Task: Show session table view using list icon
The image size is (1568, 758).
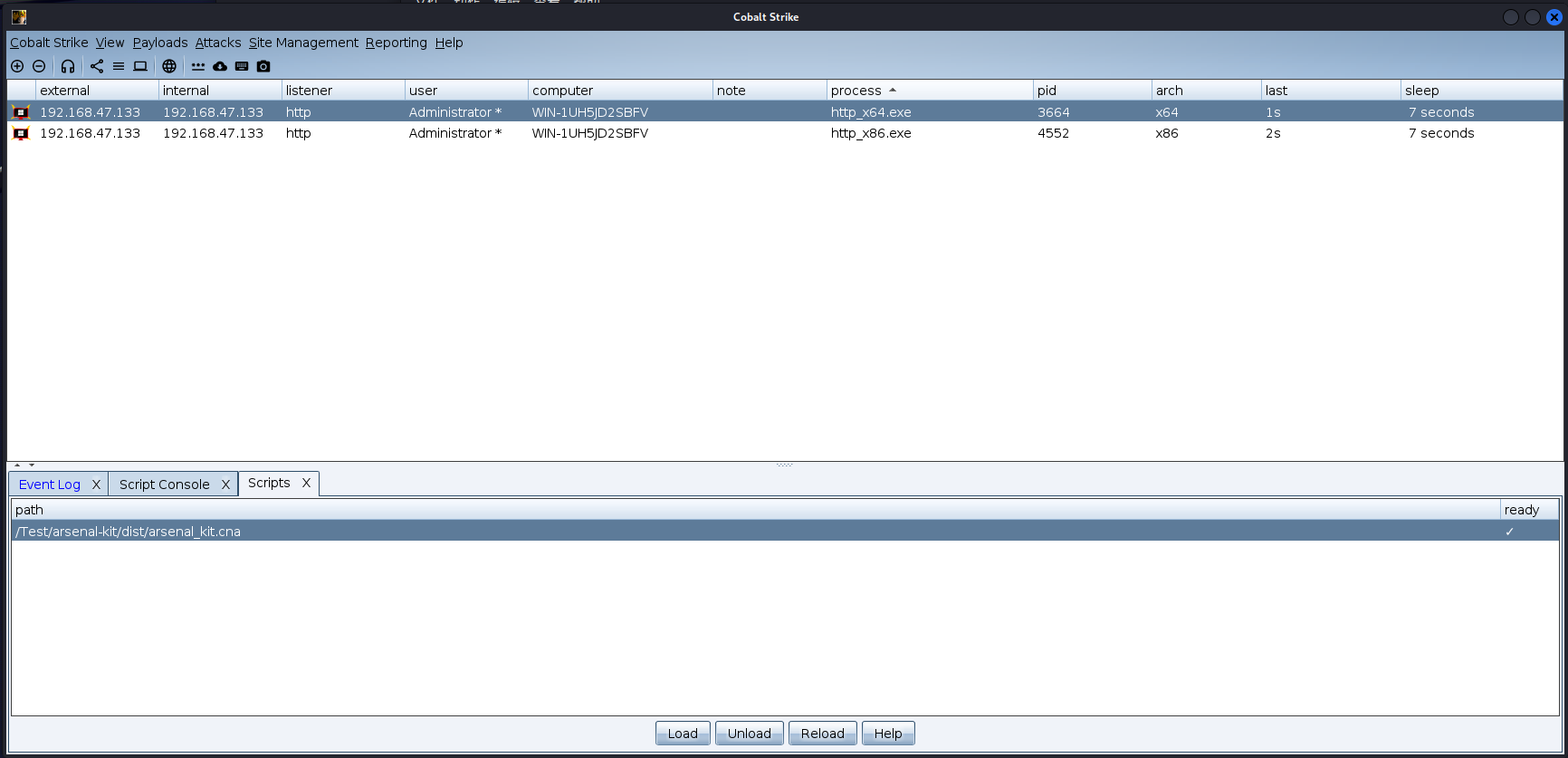Action: (x=119, y=66)
